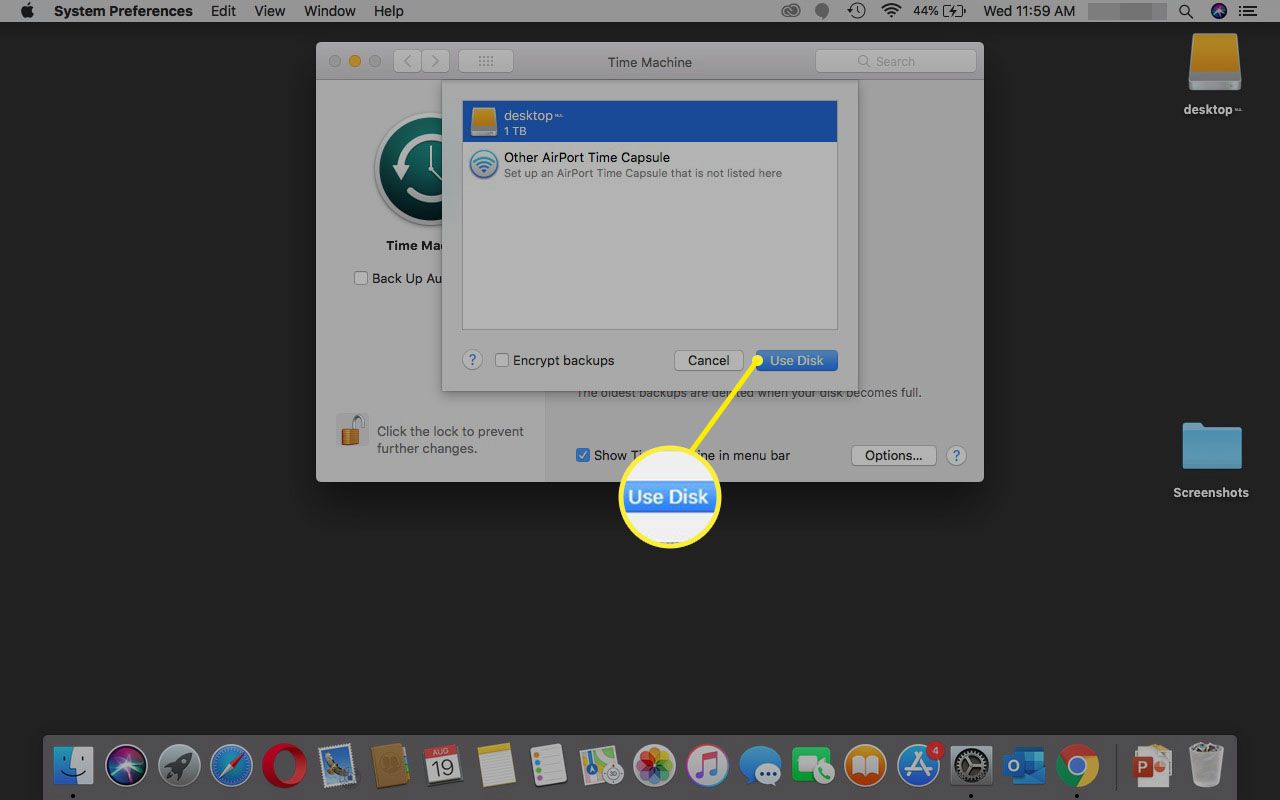Open Books from the Dock

(866, 767)
